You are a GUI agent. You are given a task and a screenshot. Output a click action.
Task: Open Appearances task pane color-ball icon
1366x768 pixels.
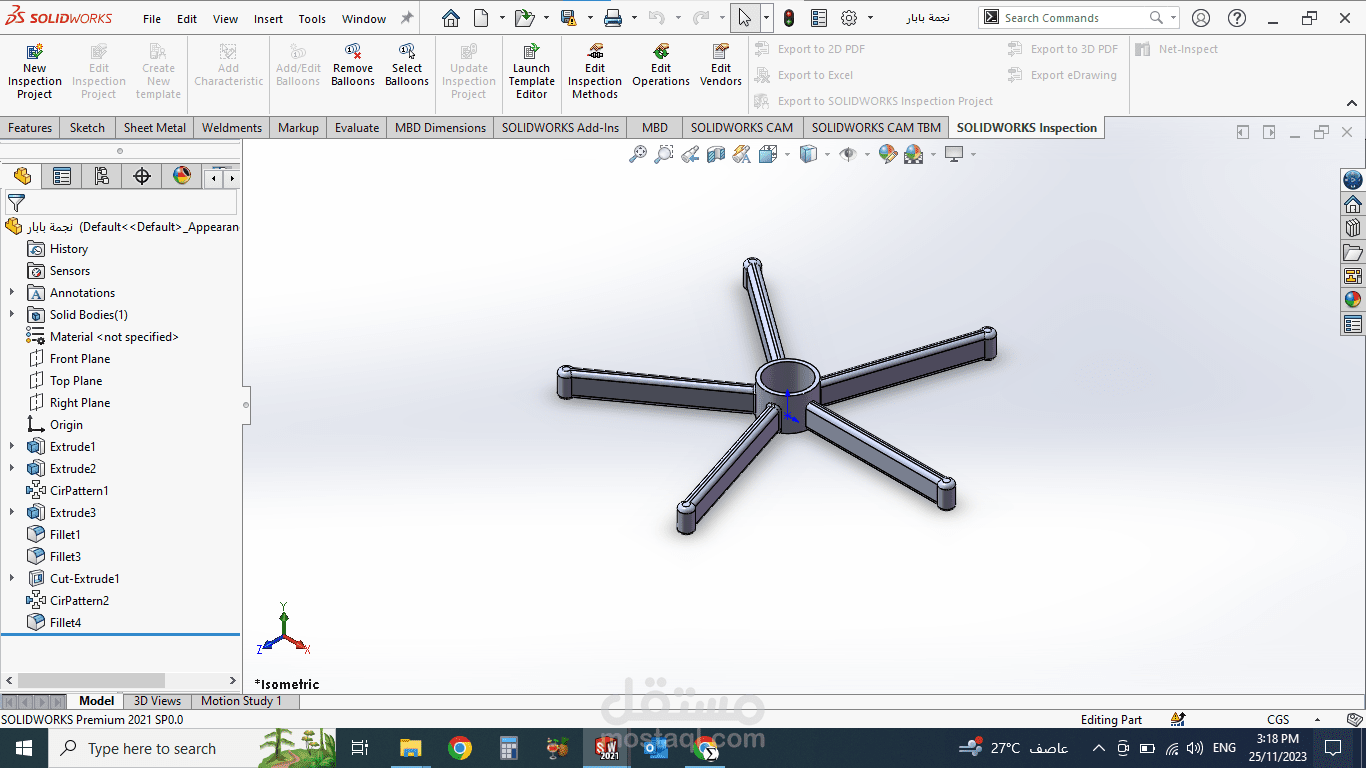(x=1353, y=299)
